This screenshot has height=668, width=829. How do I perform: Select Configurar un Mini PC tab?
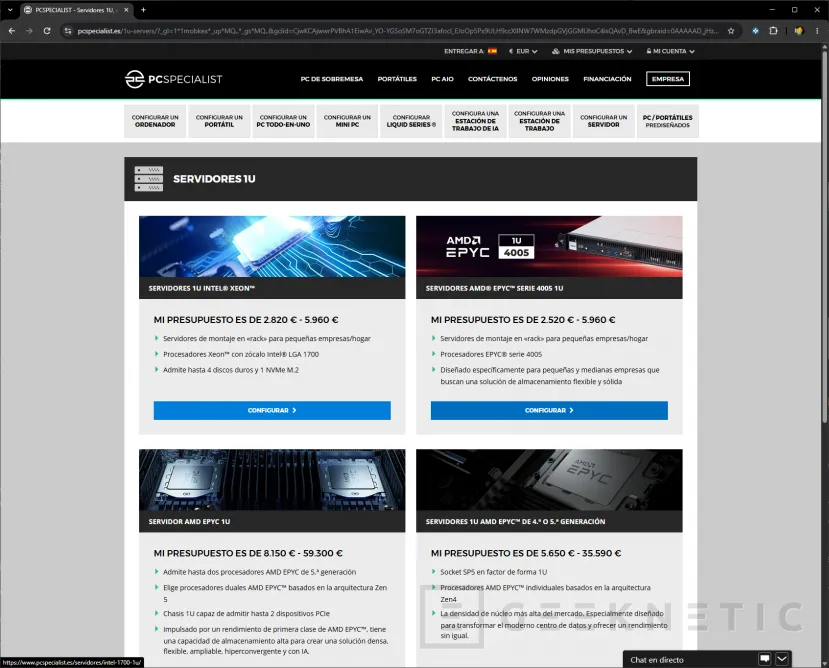347,121
